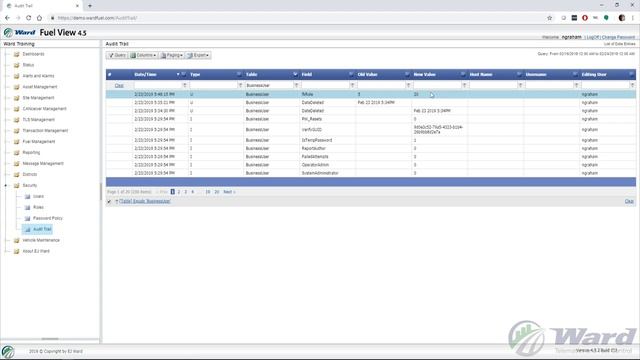
Task: Click the Vehicle Maintenance folder icon
Action: pos(17,240)
